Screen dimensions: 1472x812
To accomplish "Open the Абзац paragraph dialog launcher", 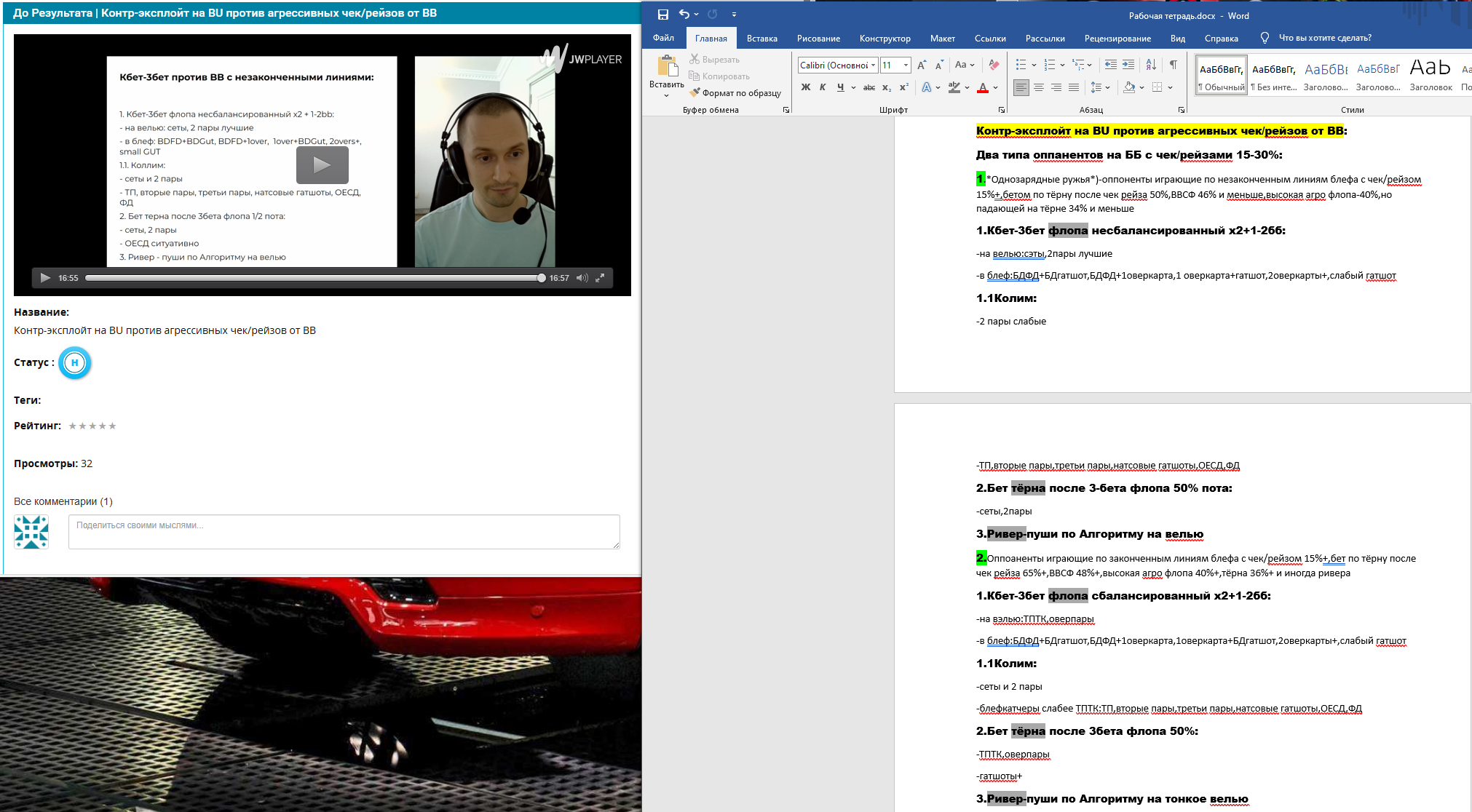I will click(1181, 110).
